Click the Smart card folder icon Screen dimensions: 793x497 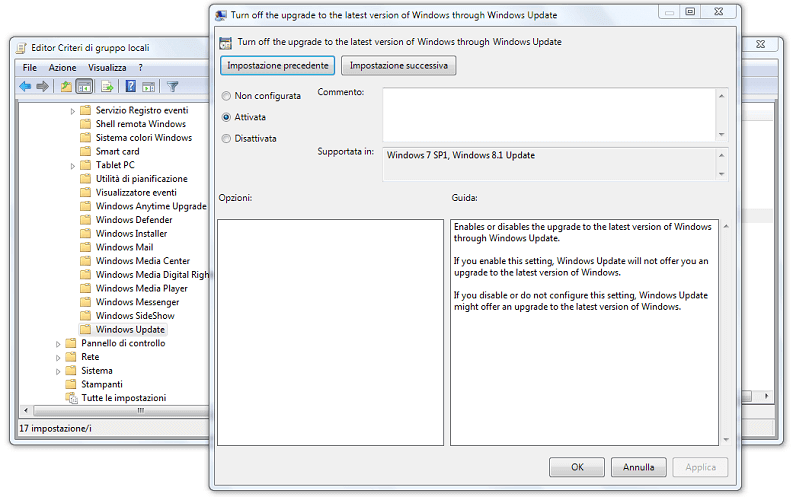(85, 151)
